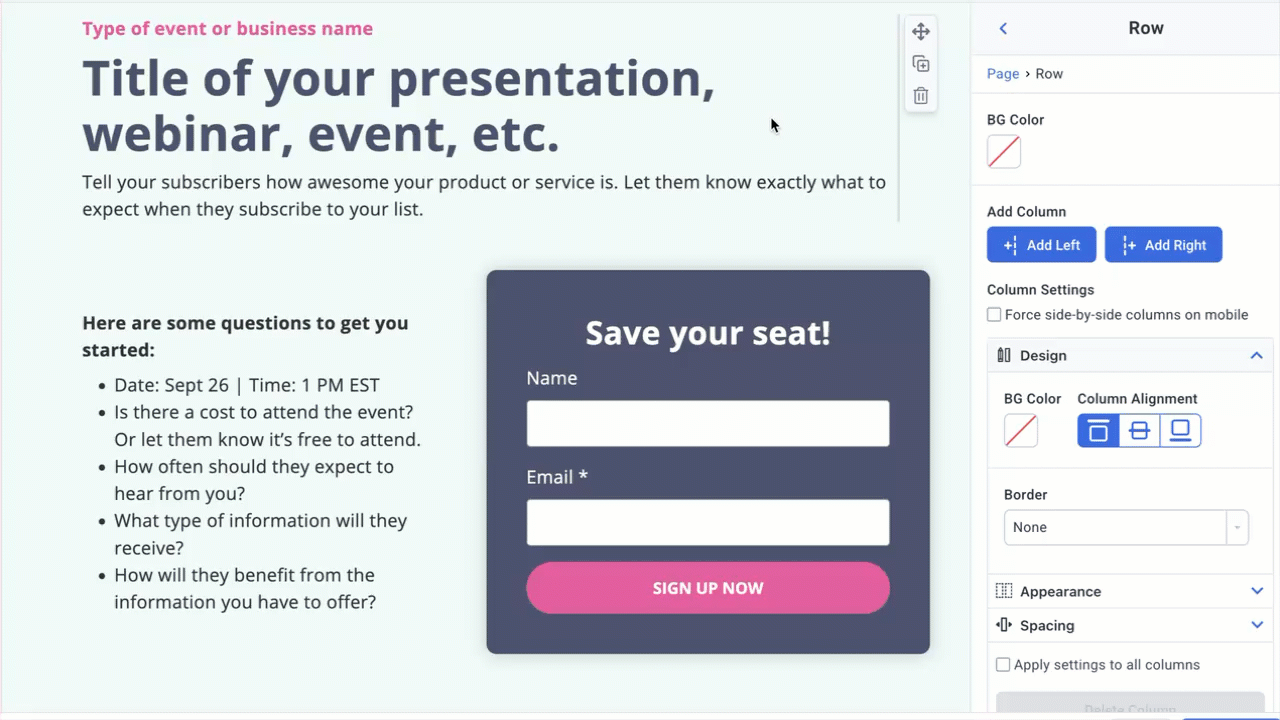The width and height of the screenshot is (1280, 720).
Task: Open the Row BG Color swatch
Action: [x=1003, y=152]
